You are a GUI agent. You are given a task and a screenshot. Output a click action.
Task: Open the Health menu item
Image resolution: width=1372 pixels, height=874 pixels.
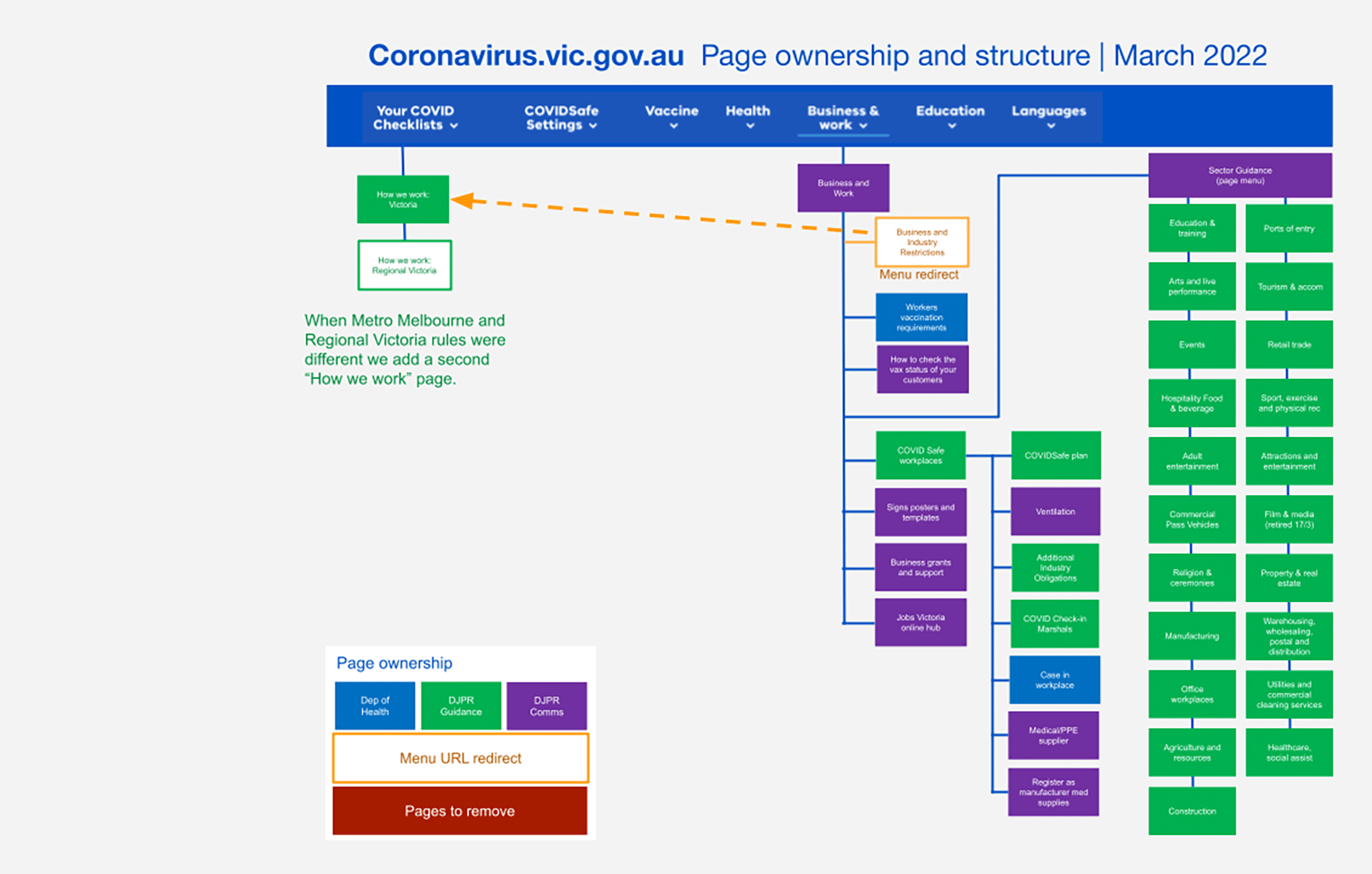[x=748, y=117]
